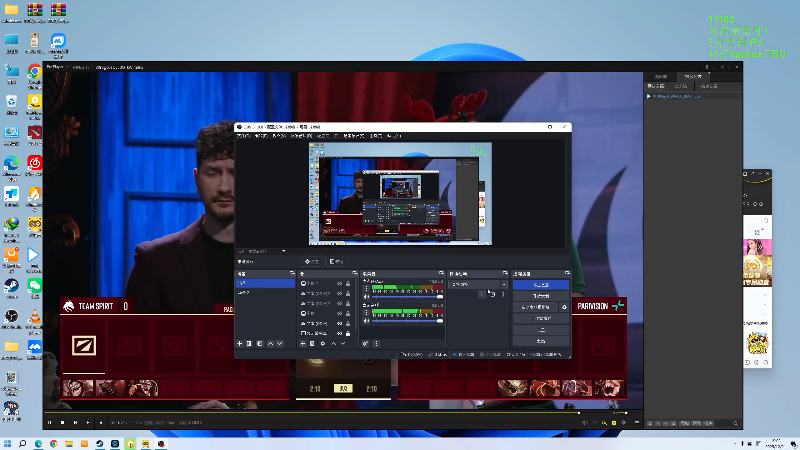Hide the first source in OBS Sources list

click(339, 284)
